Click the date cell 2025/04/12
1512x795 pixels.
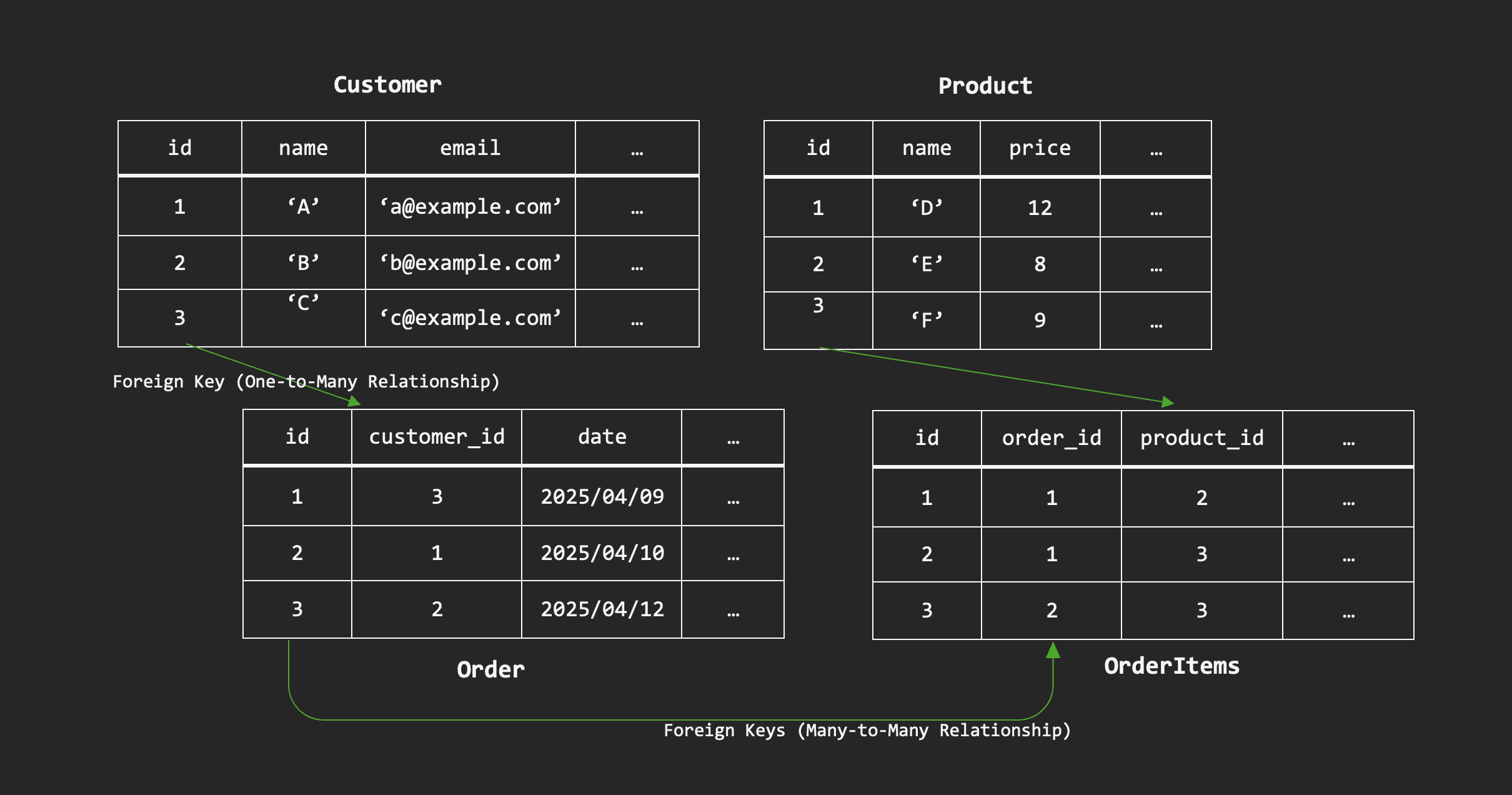[602, 609]
